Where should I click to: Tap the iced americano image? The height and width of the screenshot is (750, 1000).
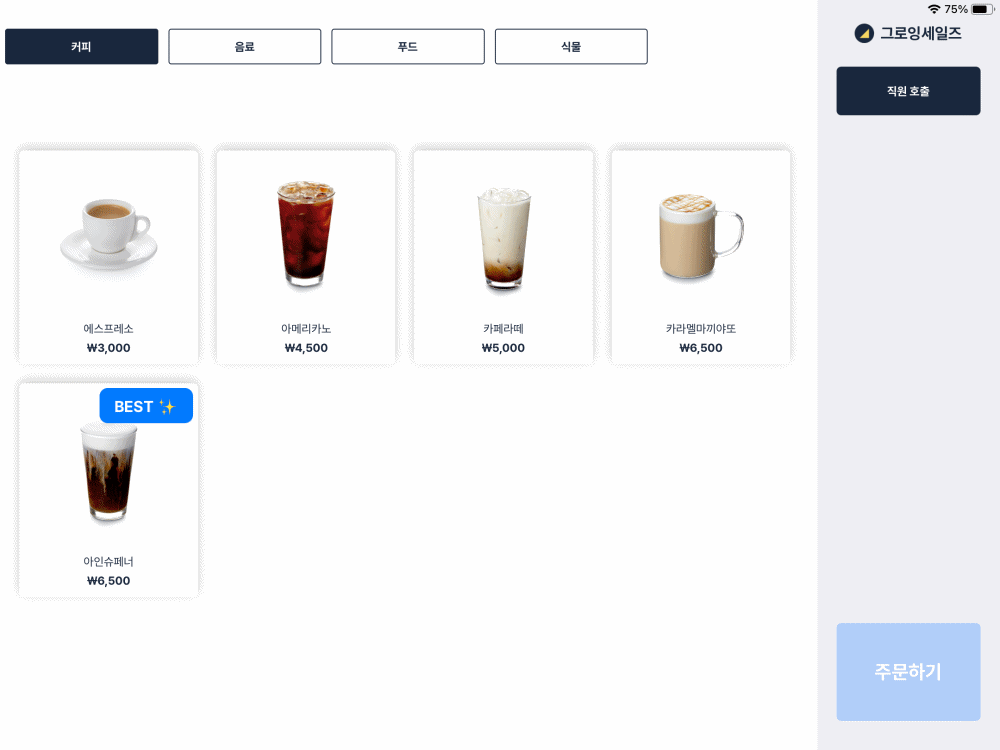tap(306, 233)
